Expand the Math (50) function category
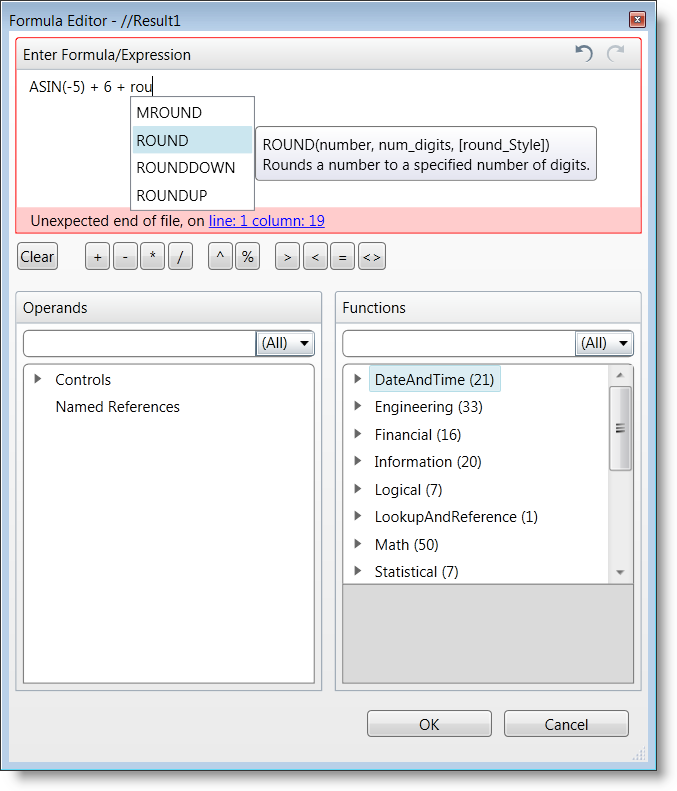677x791 pixels. point(358,544)
